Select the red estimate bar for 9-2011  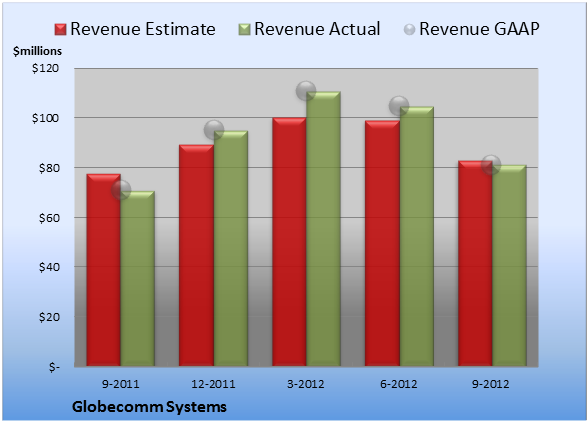[x=104, y=270]
